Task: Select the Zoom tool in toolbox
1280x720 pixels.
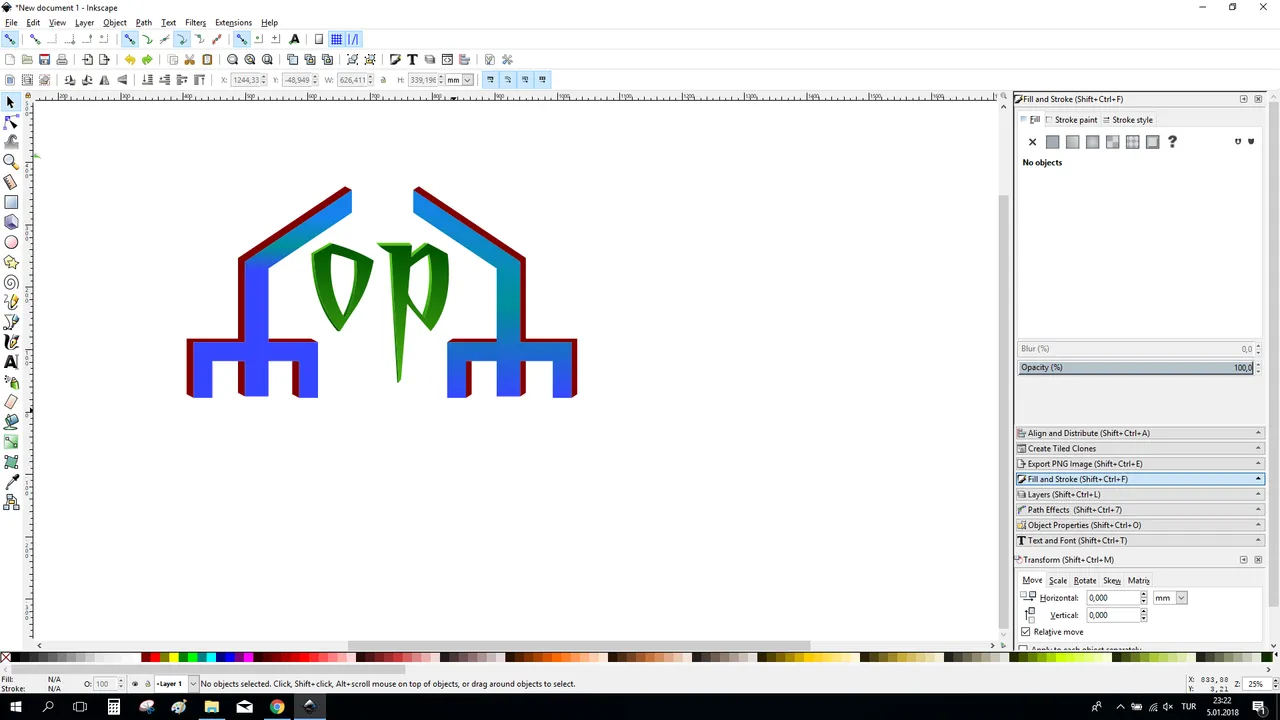Action: coord(11,162)
